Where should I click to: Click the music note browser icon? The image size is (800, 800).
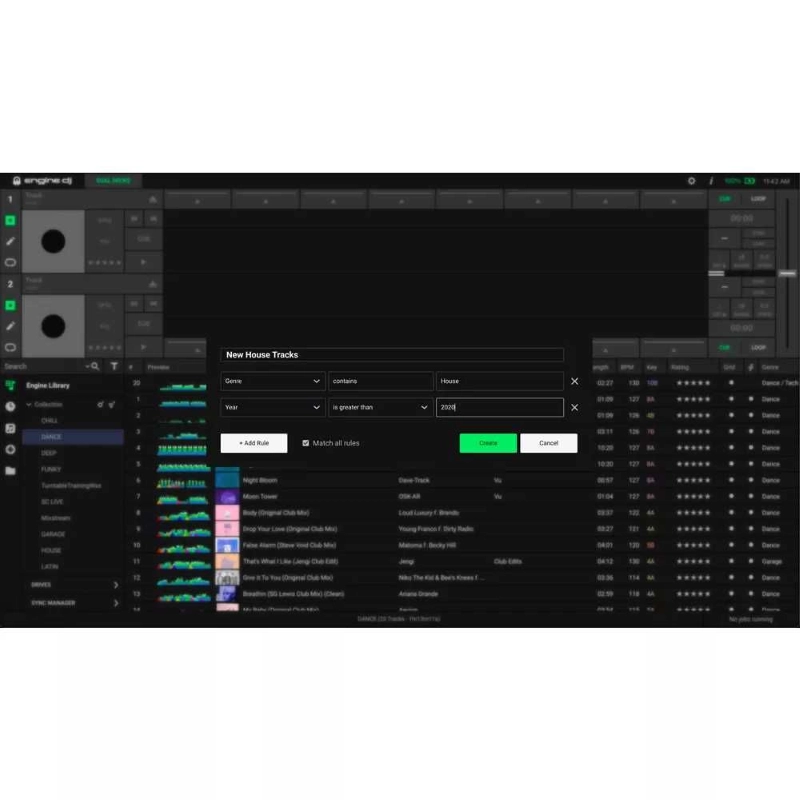pos(13,427)
